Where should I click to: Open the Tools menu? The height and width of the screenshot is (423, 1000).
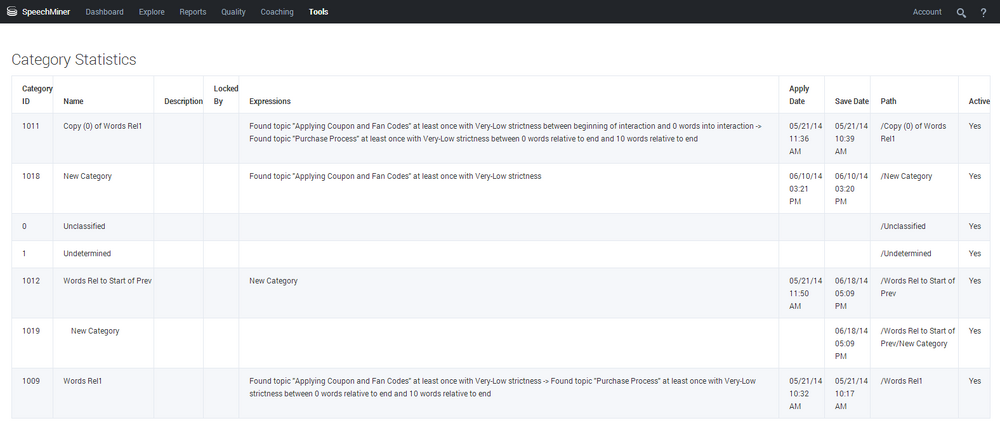pyautogui.click(x=318, y=12)
